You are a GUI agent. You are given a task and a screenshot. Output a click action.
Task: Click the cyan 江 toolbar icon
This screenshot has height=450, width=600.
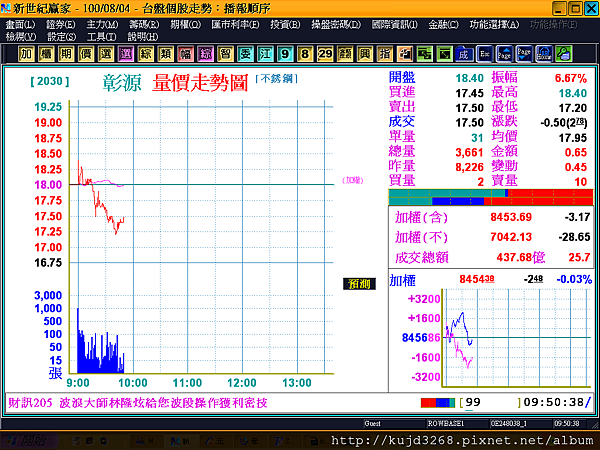point(265,54)
